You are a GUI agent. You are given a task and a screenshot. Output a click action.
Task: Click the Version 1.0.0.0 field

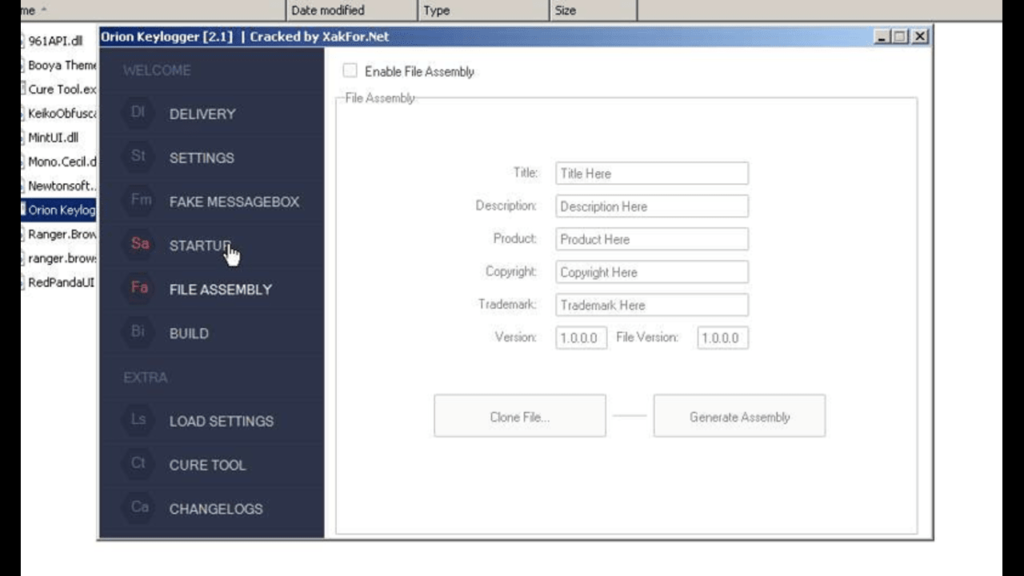click(581, 338)
